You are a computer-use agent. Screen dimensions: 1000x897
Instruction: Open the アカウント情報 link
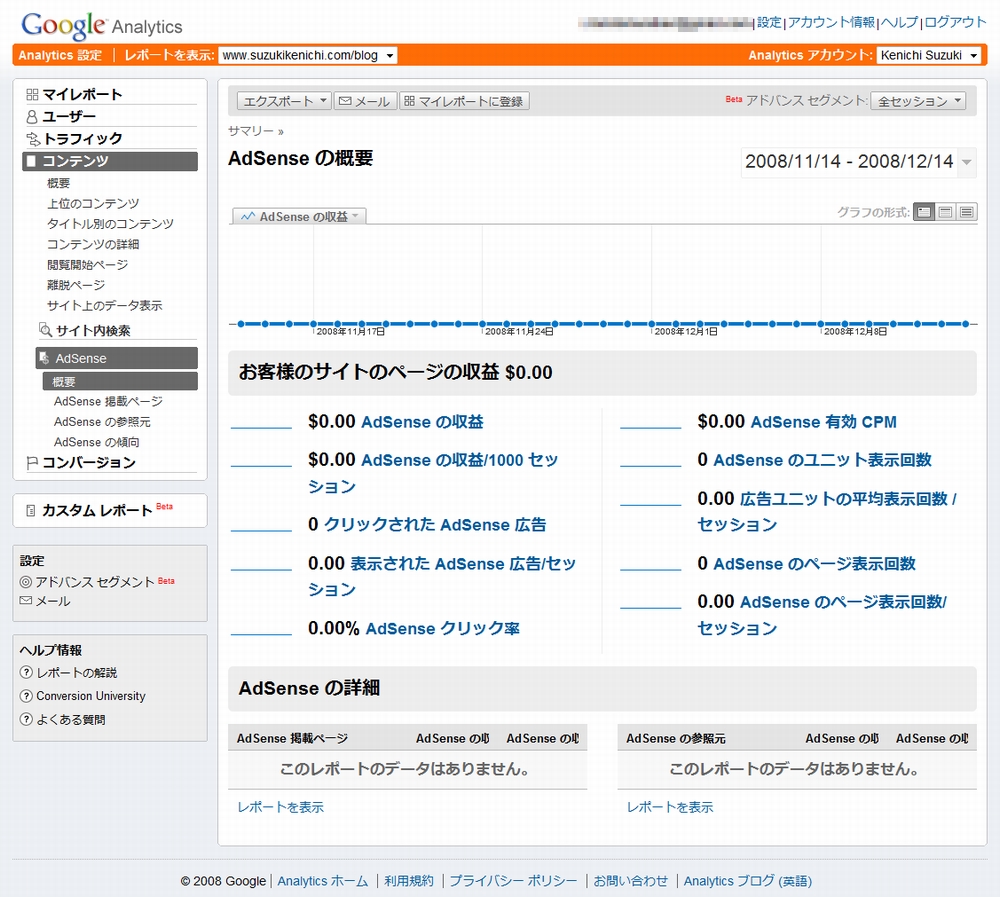[832, 22]
